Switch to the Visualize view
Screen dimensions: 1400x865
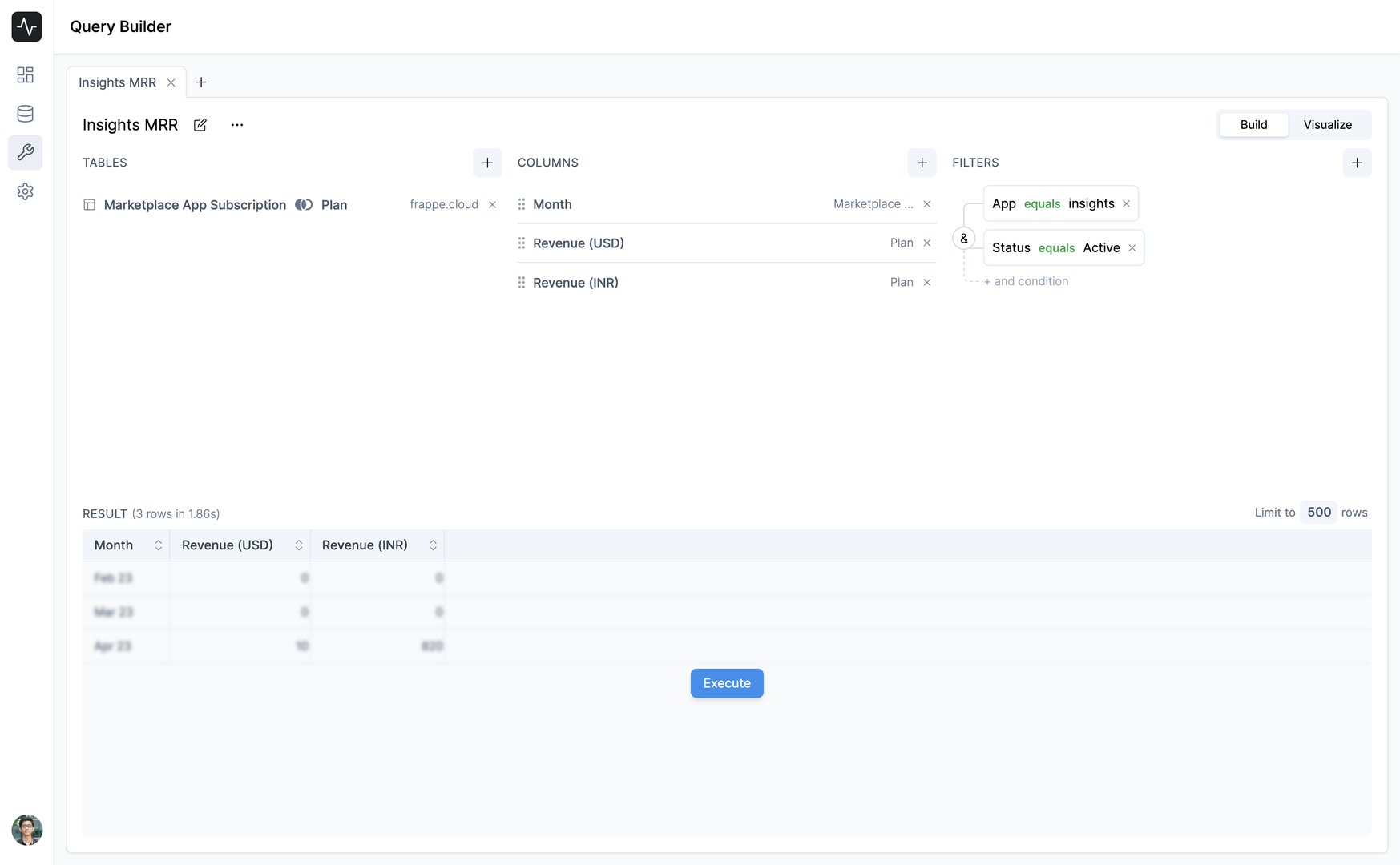pyautogui.click(x=1327, y=124)
